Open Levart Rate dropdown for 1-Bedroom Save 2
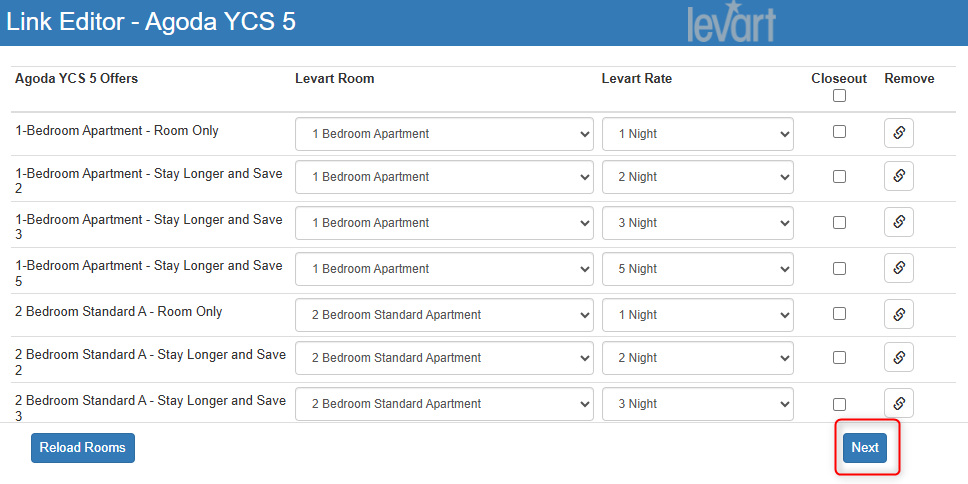Image resolution: width=968 pixels, height=484 pixels. click(x=697, y=177)
